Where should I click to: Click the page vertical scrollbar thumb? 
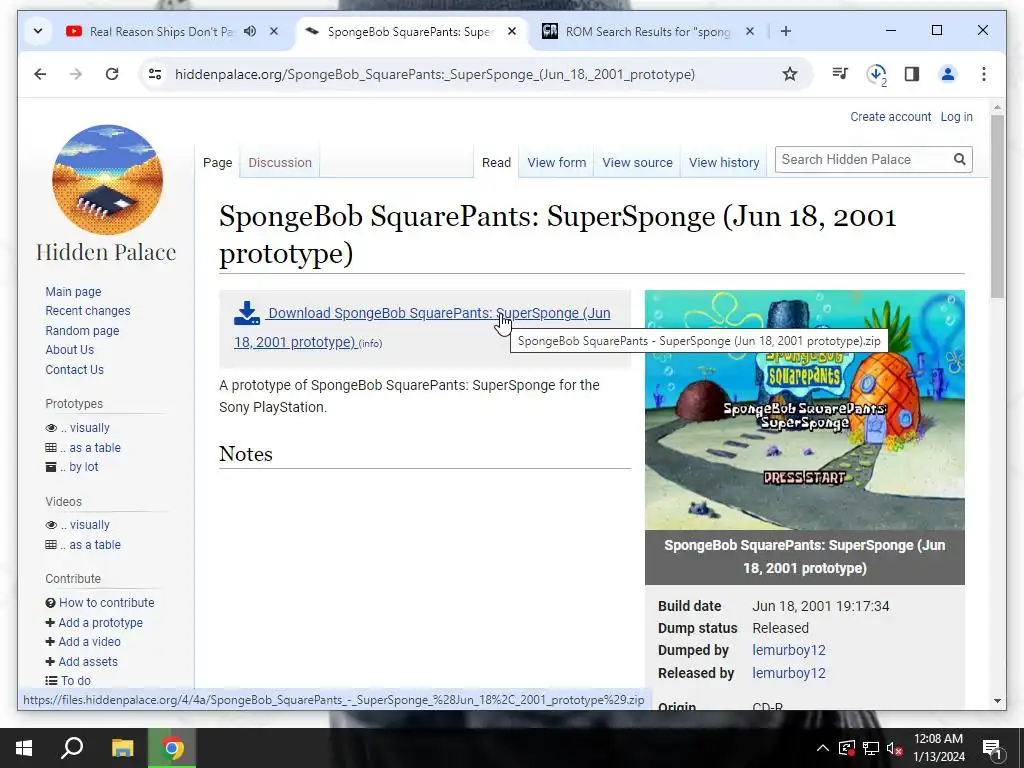coord(997,206)
